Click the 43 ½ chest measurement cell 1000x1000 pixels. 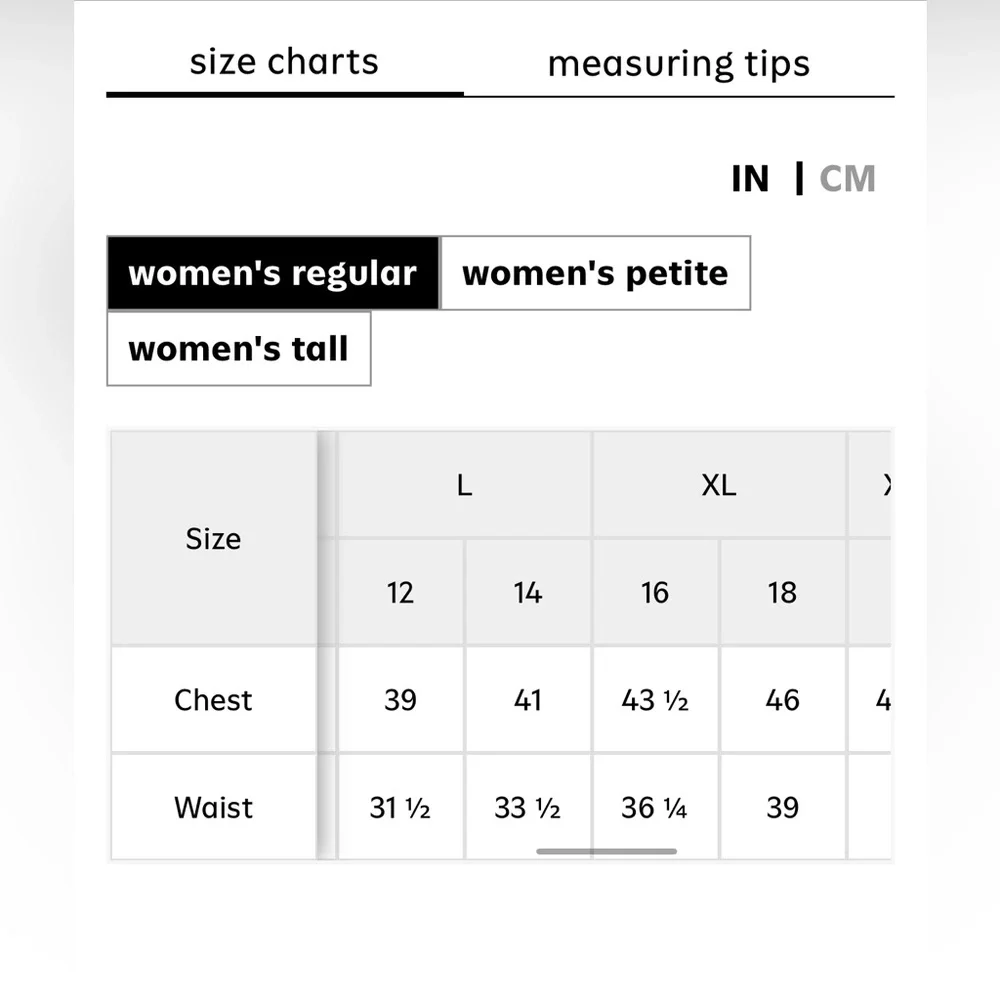(655, 700)
